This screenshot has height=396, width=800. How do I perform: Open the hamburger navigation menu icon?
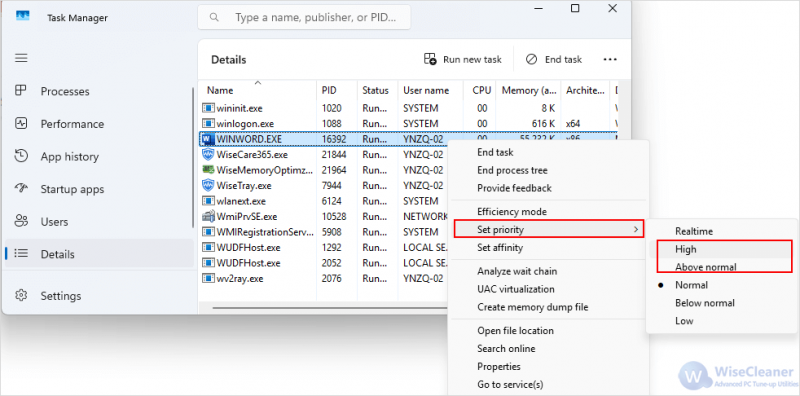21,58
